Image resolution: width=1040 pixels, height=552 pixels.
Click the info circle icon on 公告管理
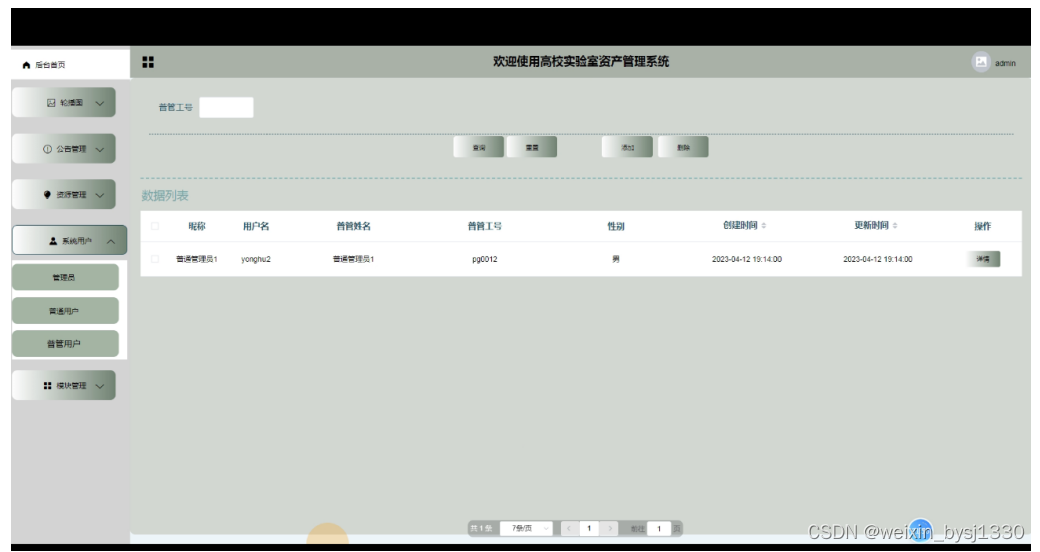click(47, 149)
